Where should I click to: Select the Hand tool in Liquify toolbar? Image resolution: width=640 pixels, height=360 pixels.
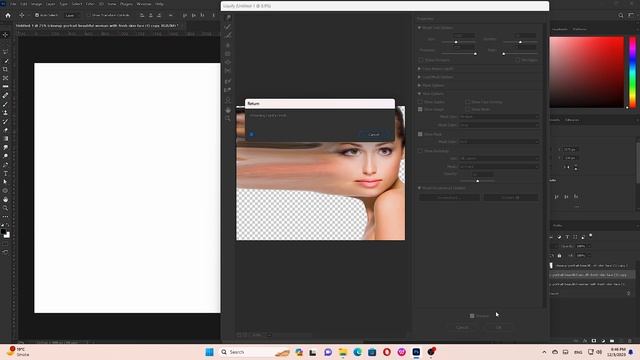[228, 110]
